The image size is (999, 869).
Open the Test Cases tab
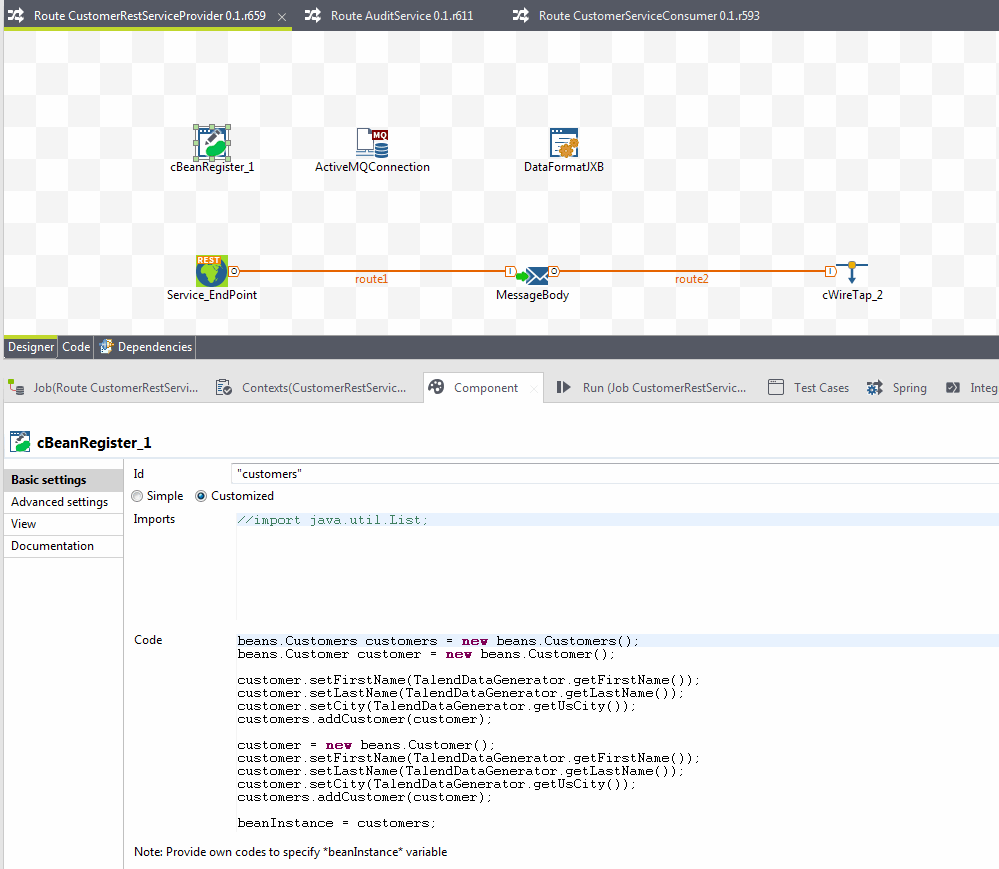[820, 388]
